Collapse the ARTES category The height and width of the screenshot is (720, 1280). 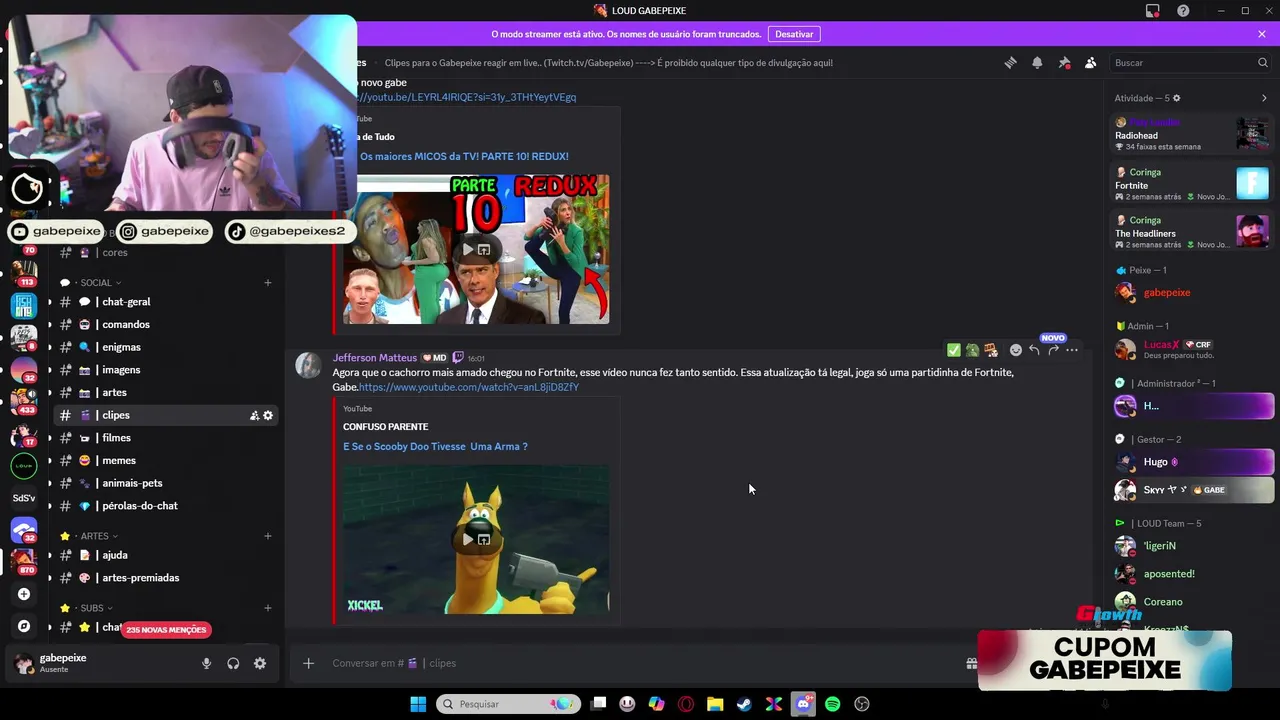tap(95, 536)
